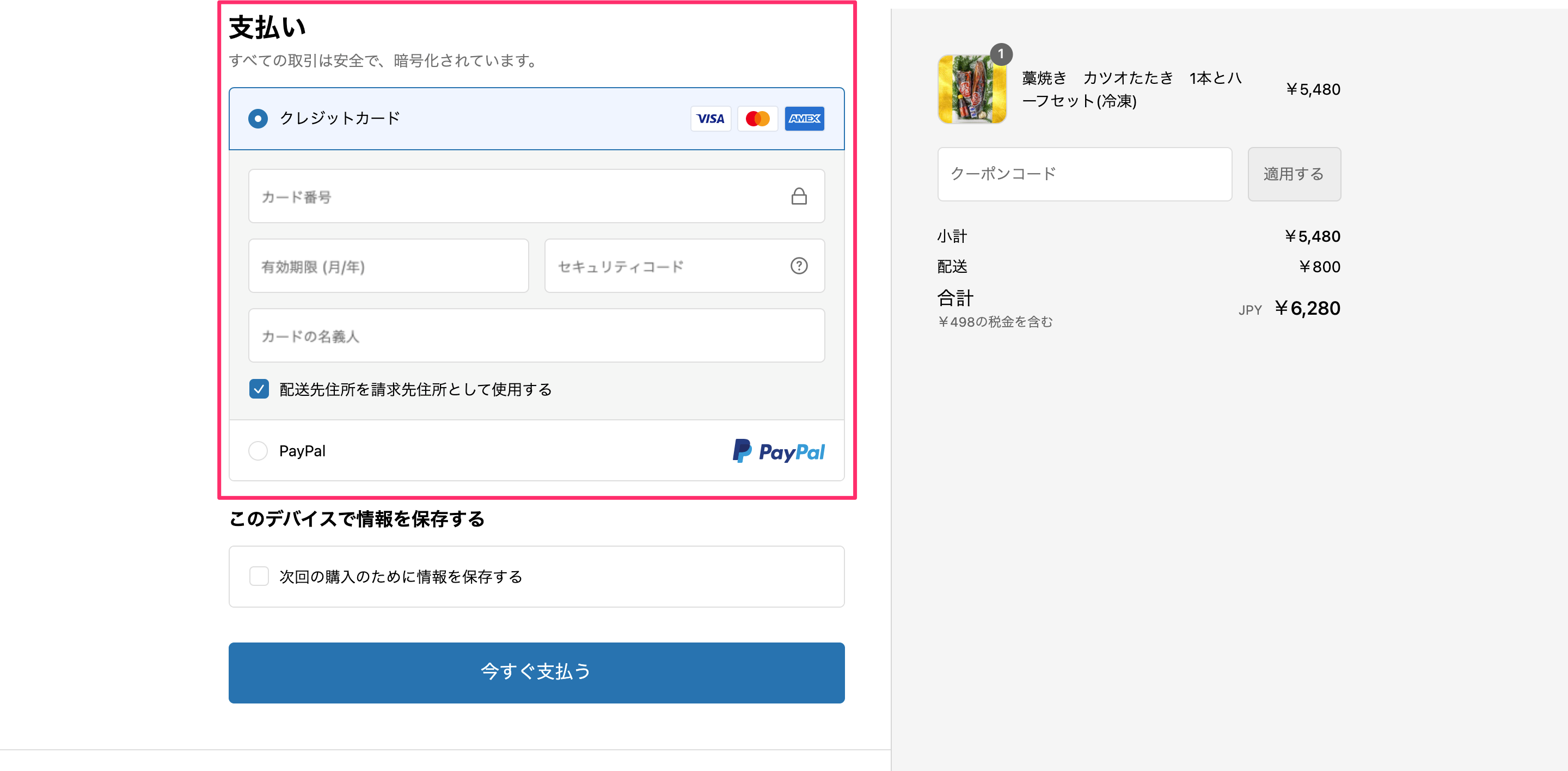Viewport: 1568px width, 771px height.
Task: Select the PayPal radio button
Action: (258, 451)
